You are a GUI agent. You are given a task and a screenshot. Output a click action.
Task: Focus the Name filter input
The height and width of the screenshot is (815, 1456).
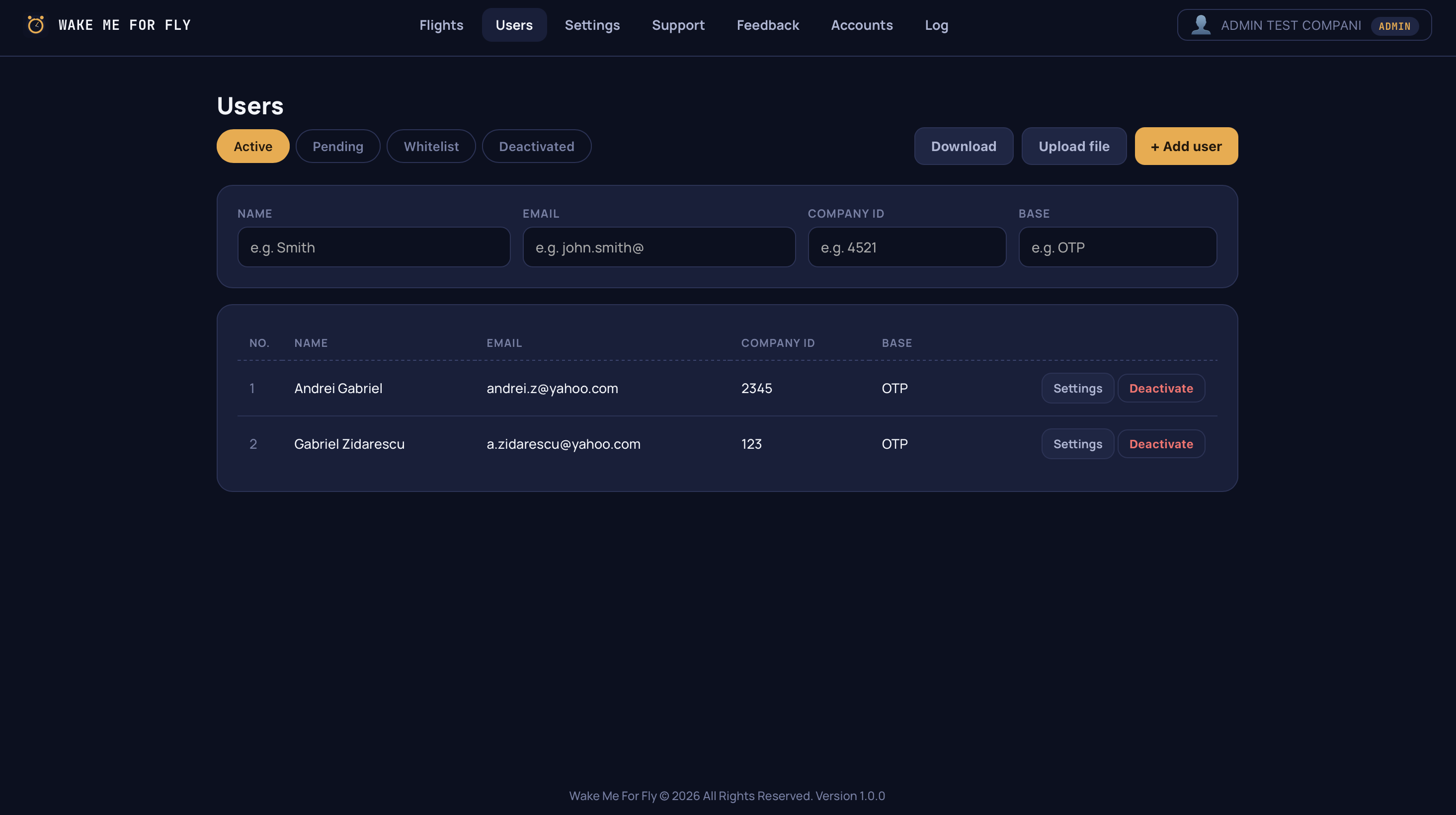point(374,247)
